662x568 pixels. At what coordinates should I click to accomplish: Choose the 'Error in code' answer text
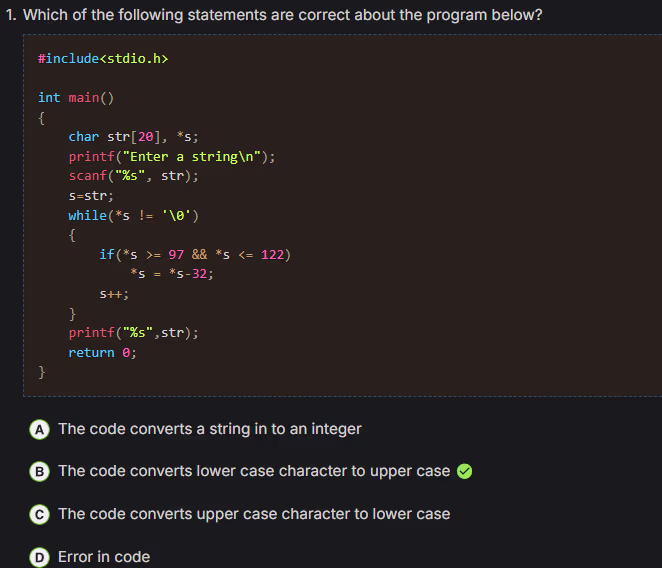pyautogui.click(x=104, y=557)
